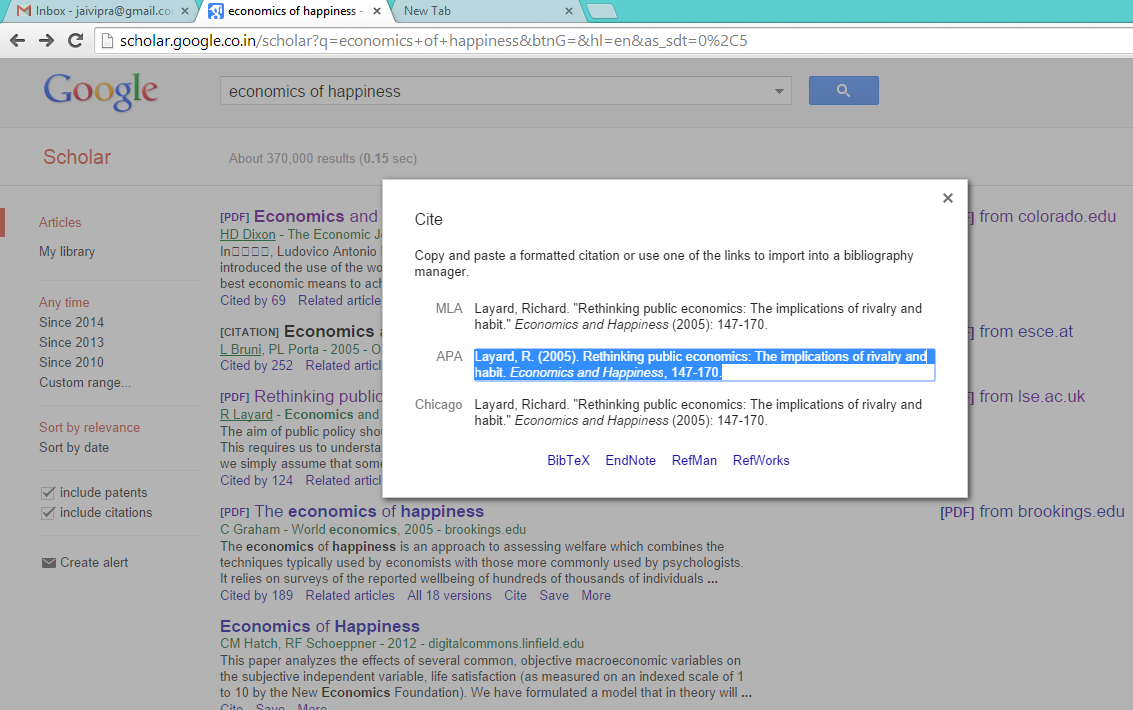Open the from lse.ac.uk link
Image resolution: width=1133 pixels, height=710 pixels.
point(1031,397)
